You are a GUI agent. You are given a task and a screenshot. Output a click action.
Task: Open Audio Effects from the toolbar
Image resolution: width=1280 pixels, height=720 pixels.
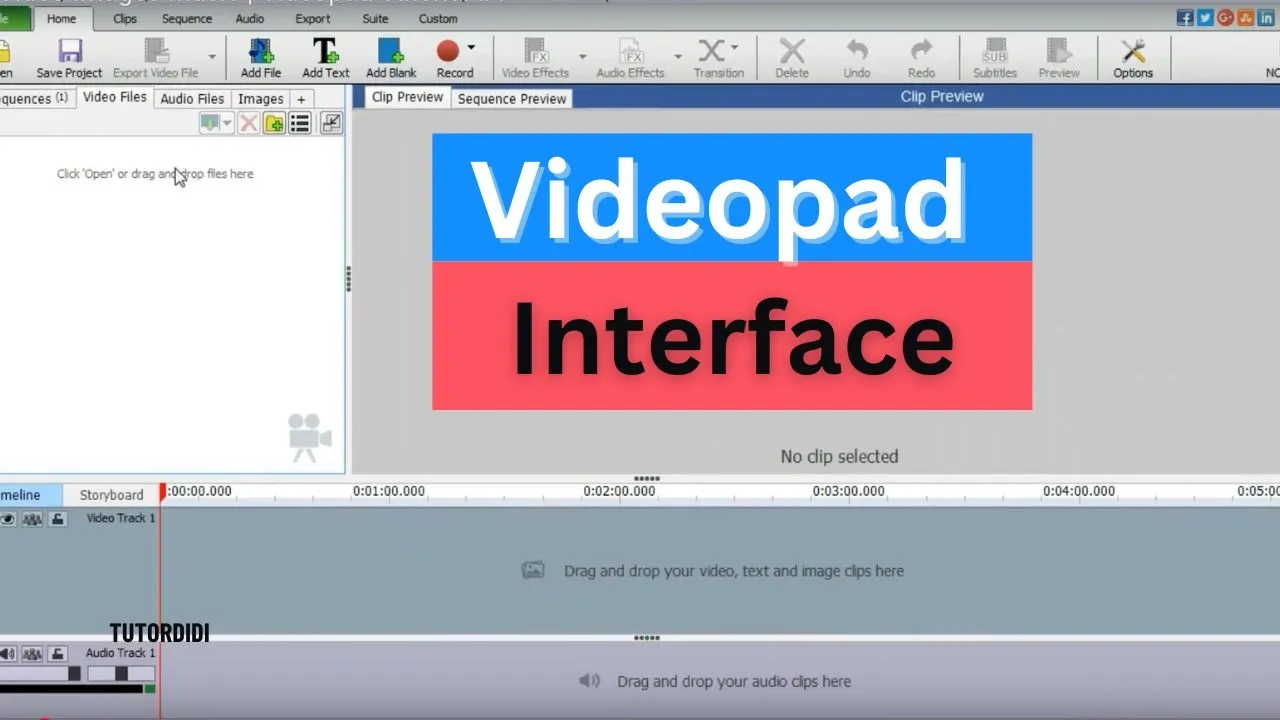tap(631, 51)
